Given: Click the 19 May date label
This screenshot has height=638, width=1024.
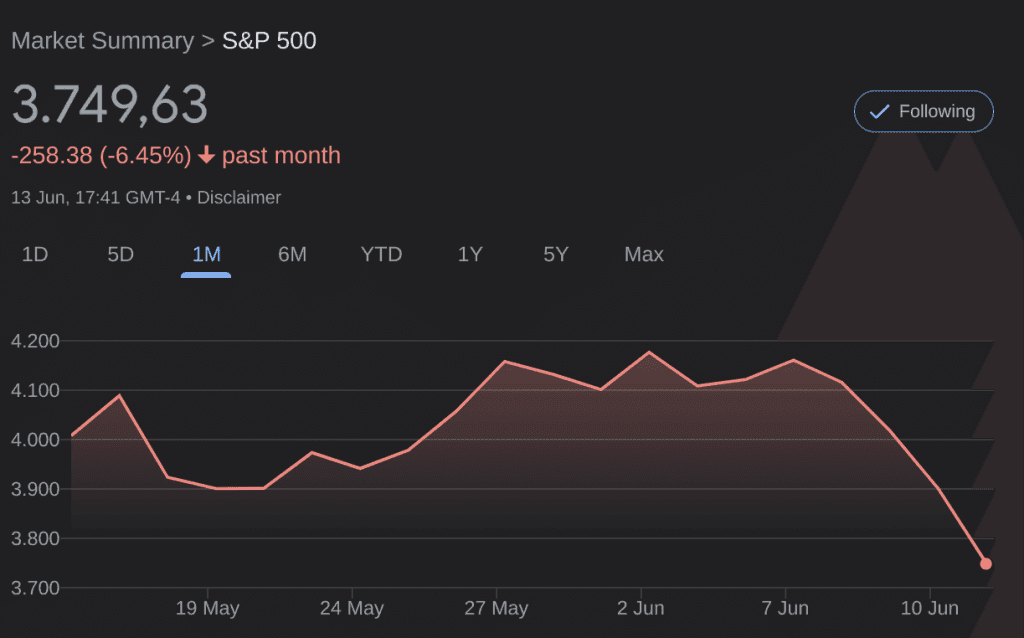Looking at the screenshot, I should coord(207,608).
